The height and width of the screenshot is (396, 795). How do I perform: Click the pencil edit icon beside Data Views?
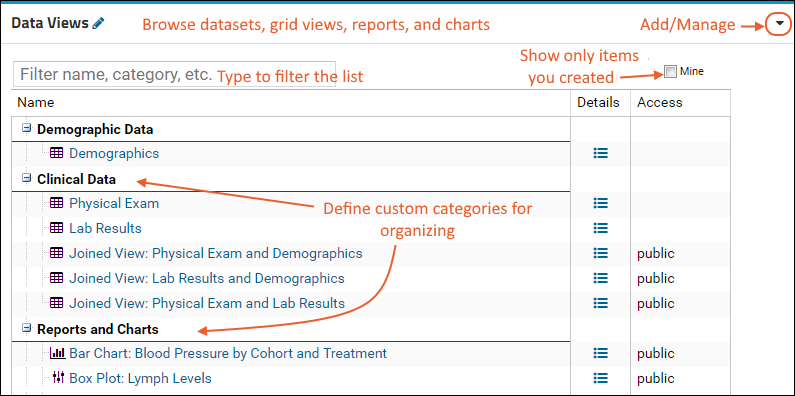click(x=99, y=23)
